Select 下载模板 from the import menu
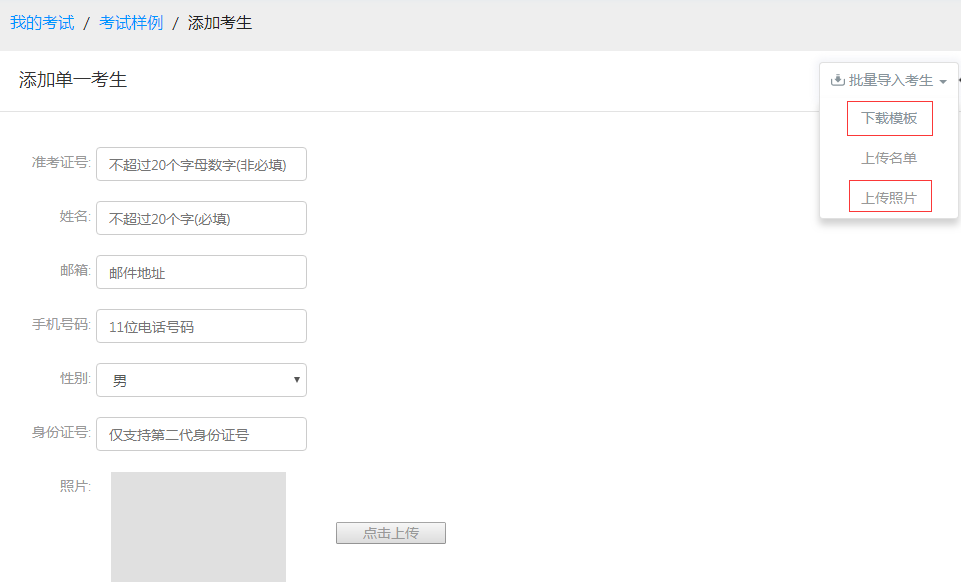The width and height of the screenshot is (961, 582). (x=889, y=118)
